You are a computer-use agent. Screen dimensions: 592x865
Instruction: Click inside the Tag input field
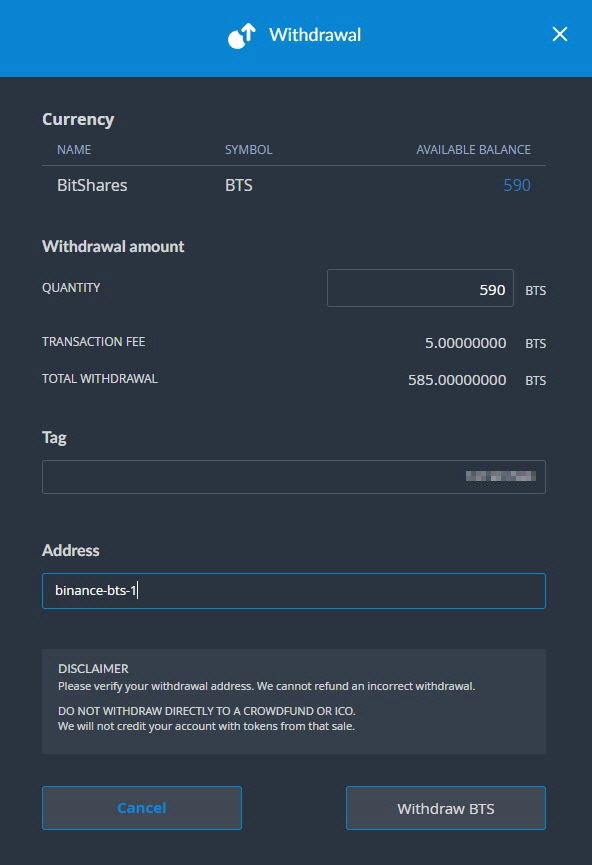[x=294, y=477]
